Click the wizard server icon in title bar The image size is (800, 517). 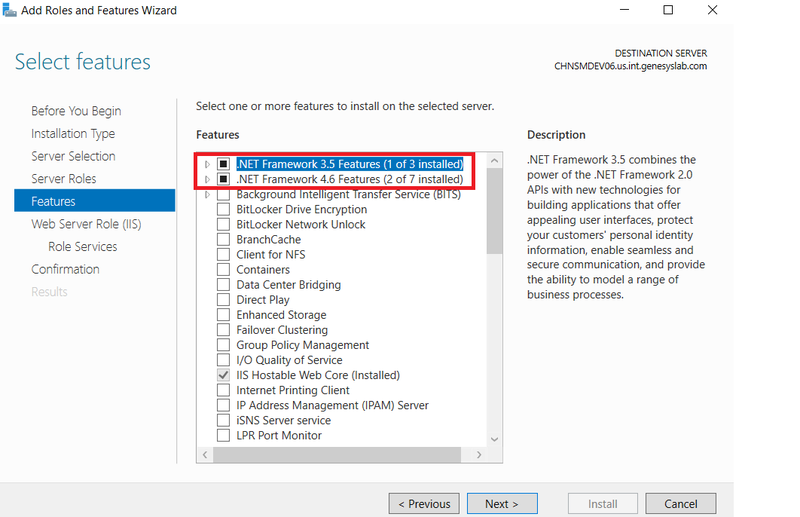[9, 10]
